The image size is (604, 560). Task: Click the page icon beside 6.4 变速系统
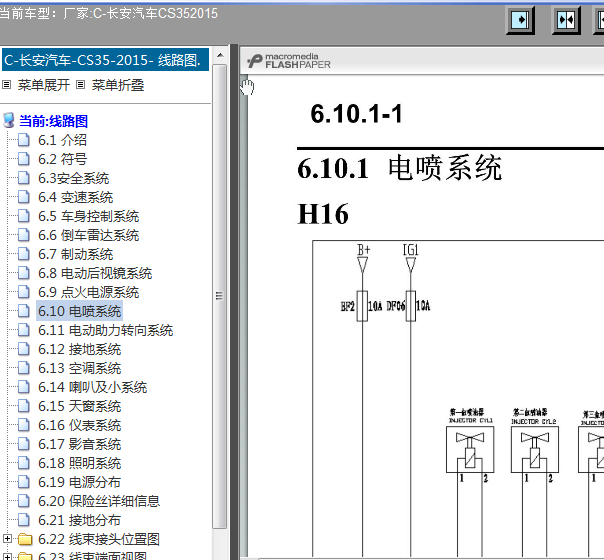(x=23, y=197)
